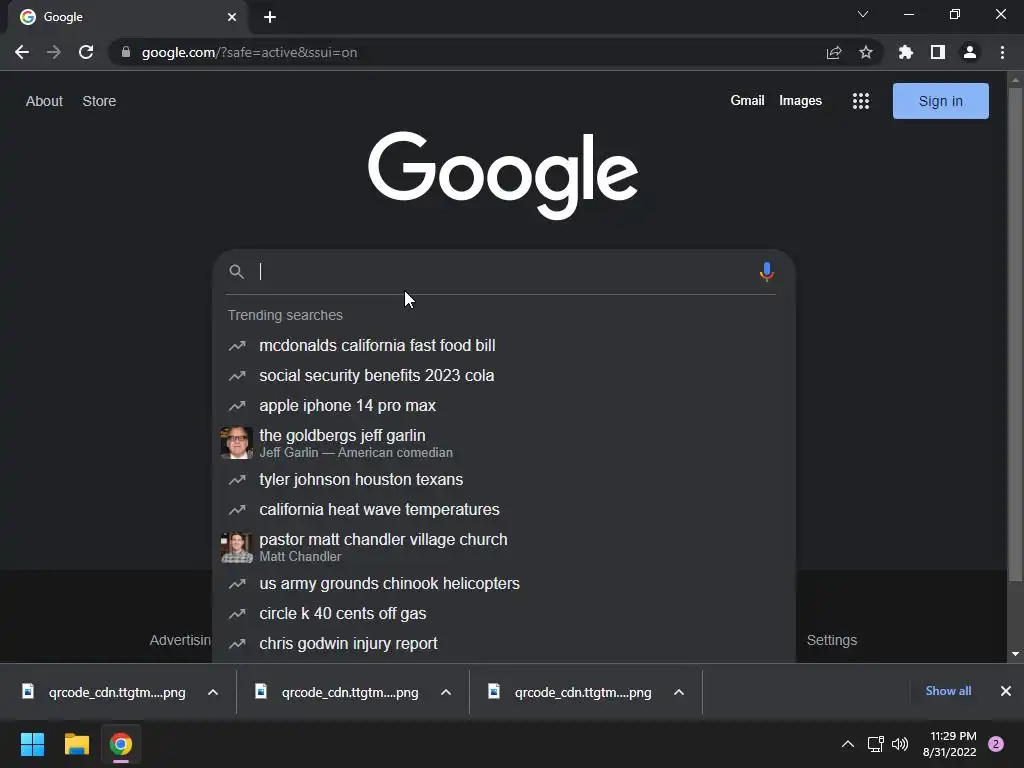Click the lock icon in address bar
This screenshot has width=1024, height=768.
(x=126, y=52)
